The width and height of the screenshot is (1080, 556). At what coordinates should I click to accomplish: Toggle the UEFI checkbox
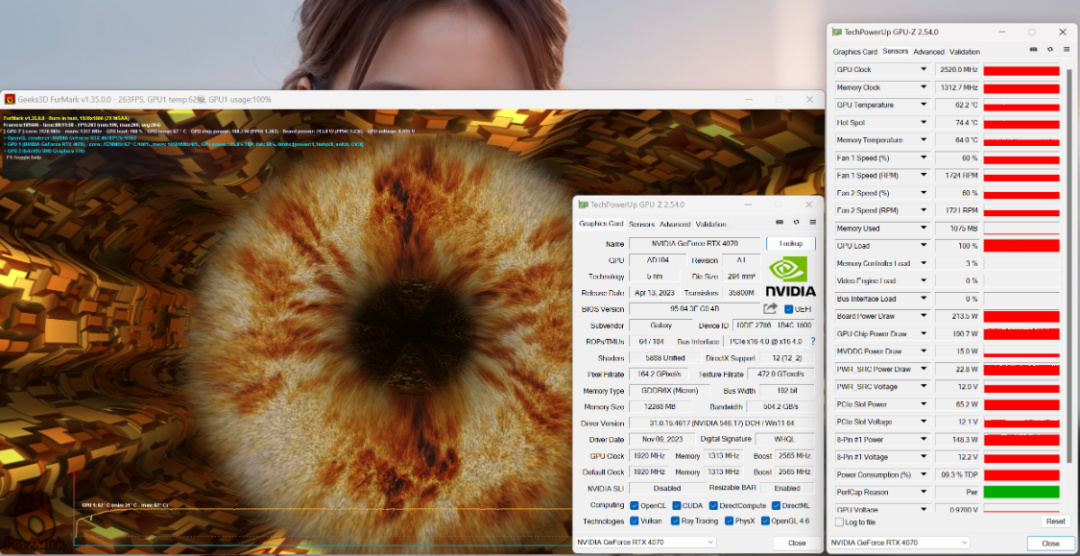click(x=789, y=309)
